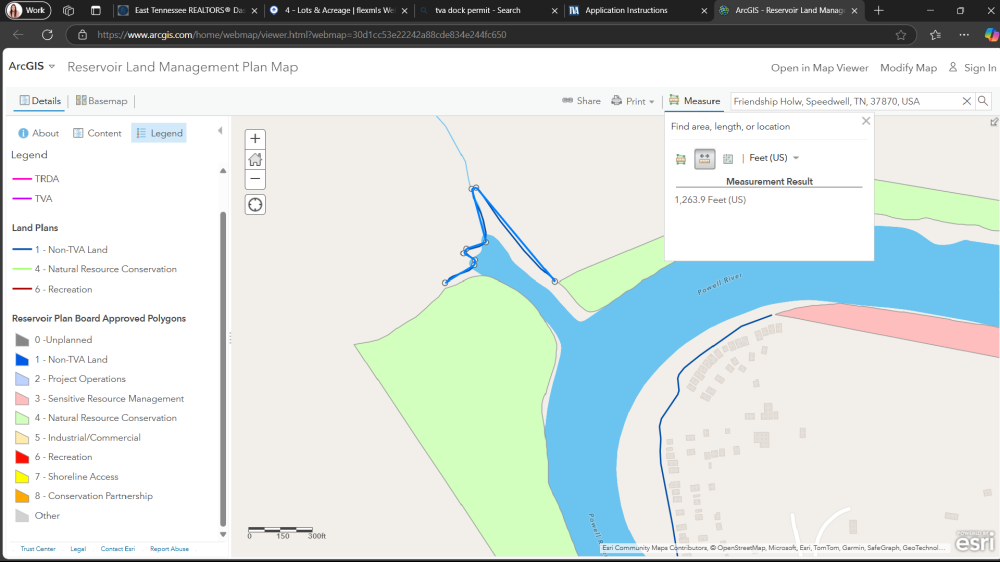This screenshot has height=562, width=1000.
Task: Zoom in on the map
Action: coord(256,139)
